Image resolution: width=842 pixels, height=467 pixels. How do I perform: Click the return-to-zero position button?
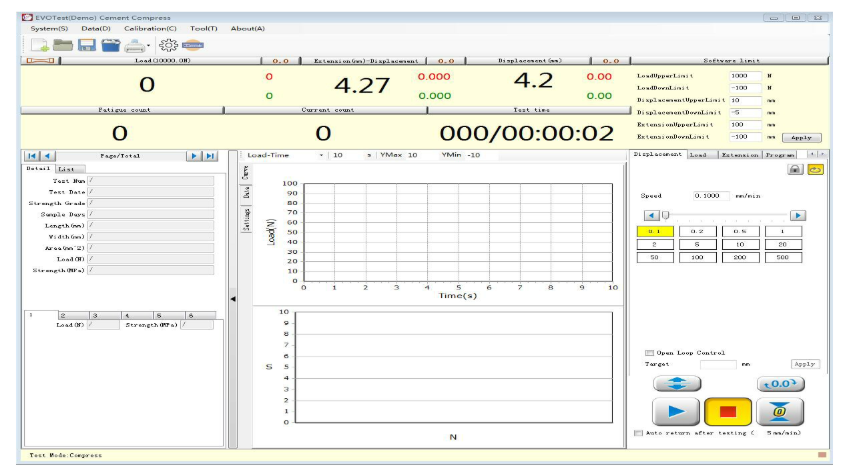[780, 412]
